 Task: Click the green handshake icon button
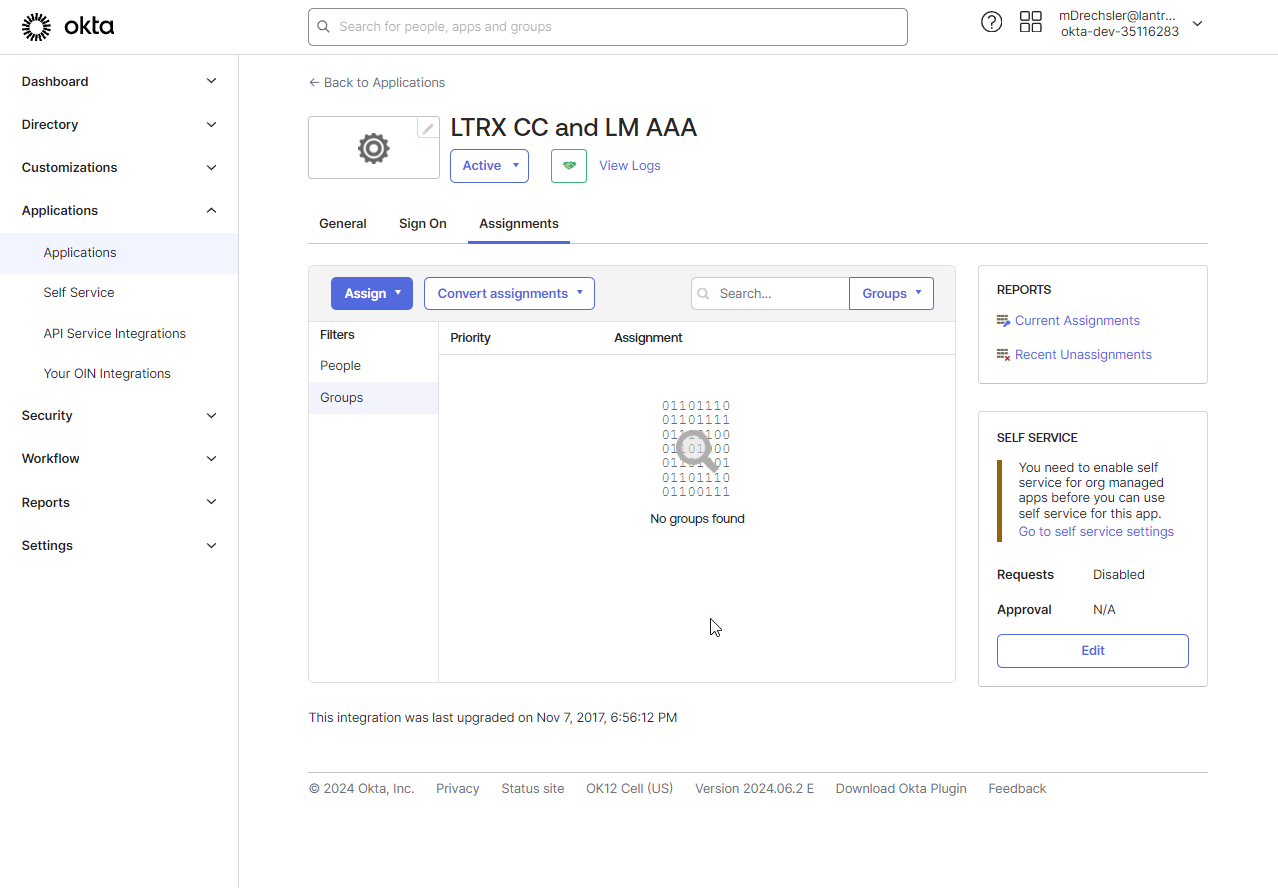569,166
